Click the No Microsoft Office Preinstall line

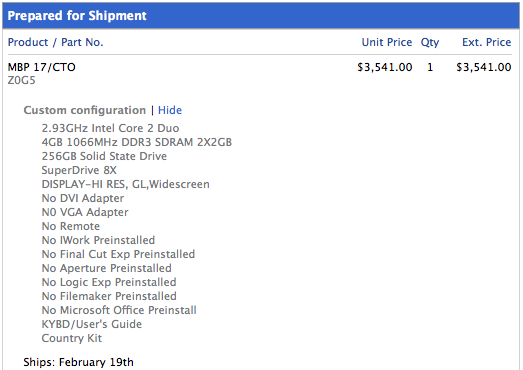pos(119,310)
